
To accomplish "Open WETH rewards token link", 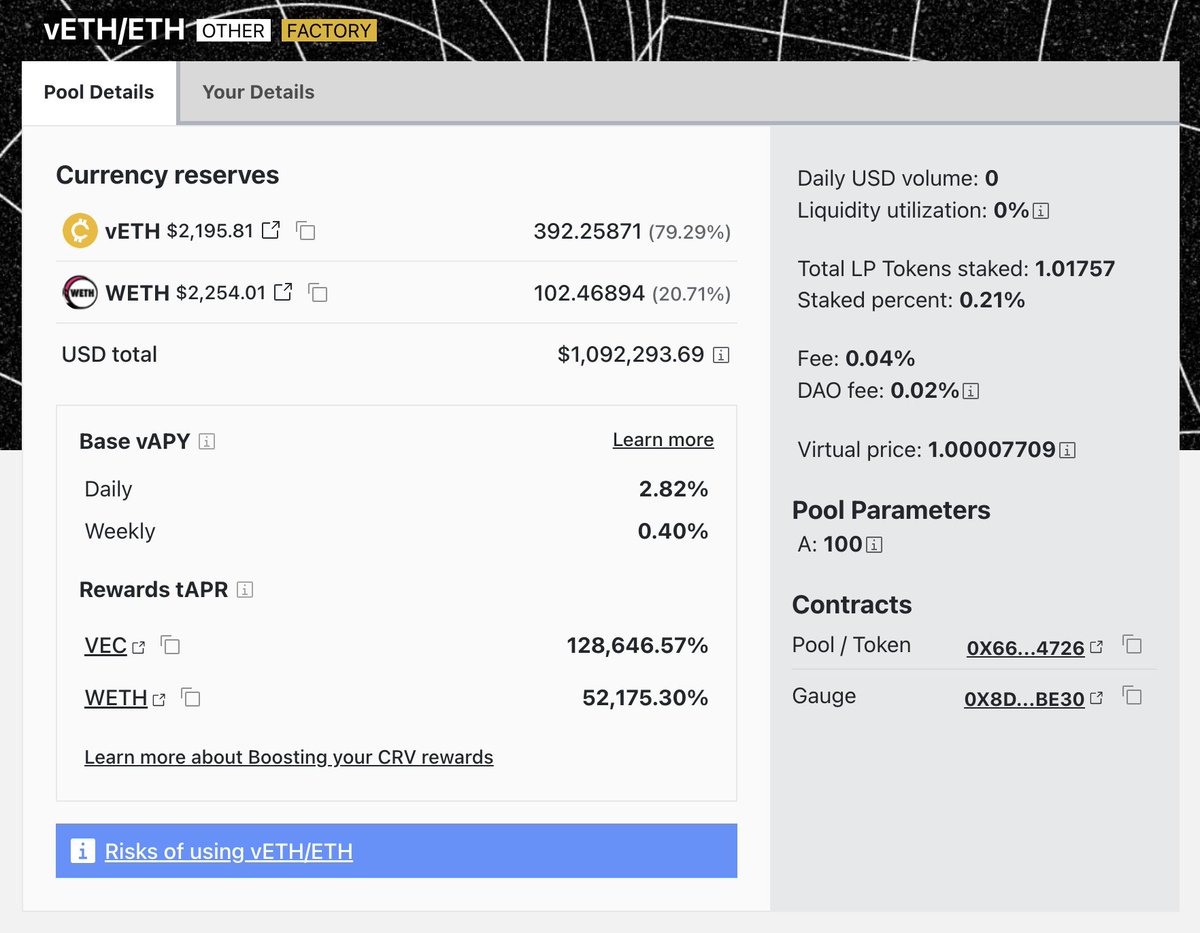I will [116, 698].
